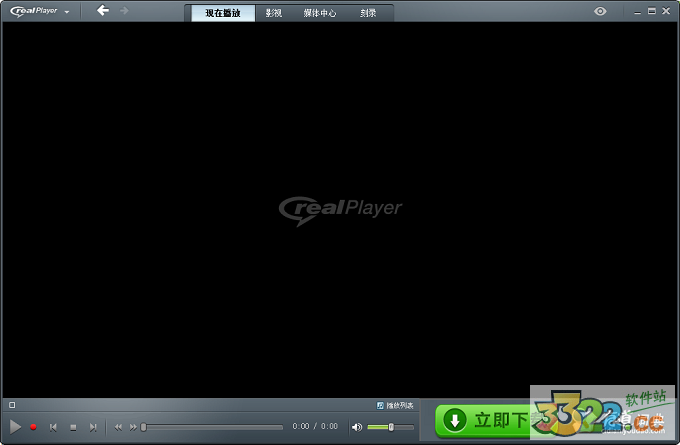Adjust the volume slider

(x=390, y=427)
